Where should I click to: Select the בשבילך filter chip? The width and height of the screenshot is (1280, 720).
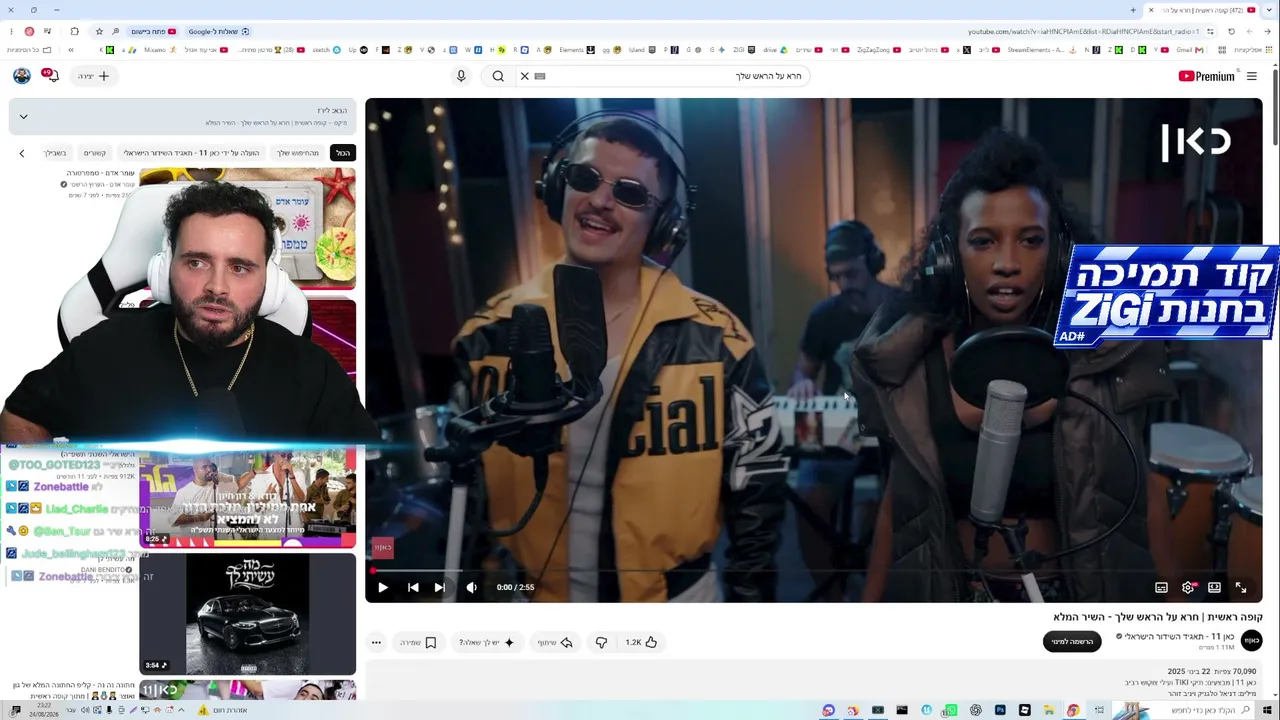tap(55, 153)
